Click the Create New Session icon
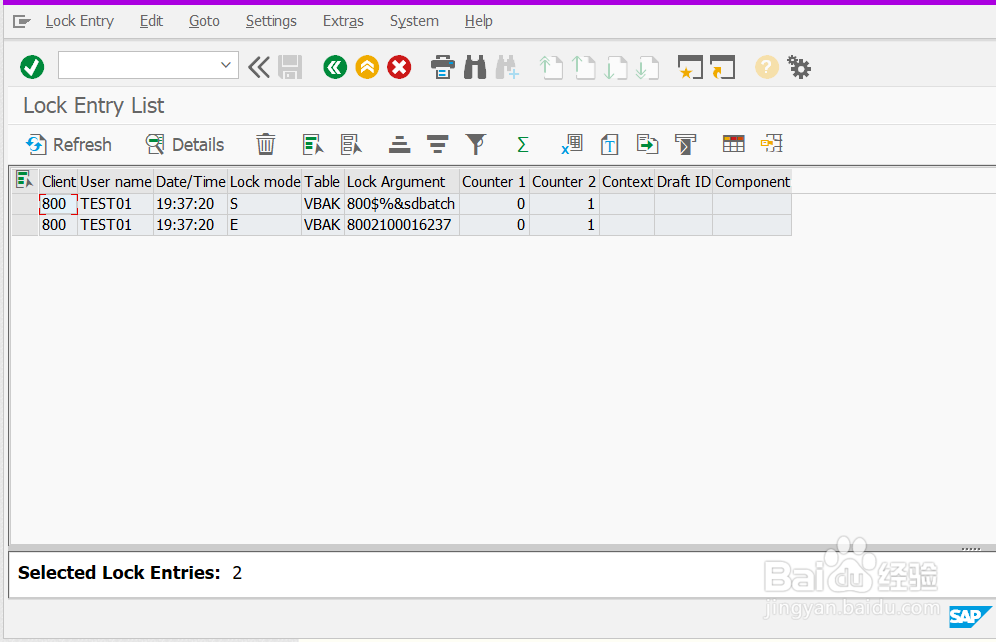996x642 pixels. pyautogui.click(x=690, y=67)
